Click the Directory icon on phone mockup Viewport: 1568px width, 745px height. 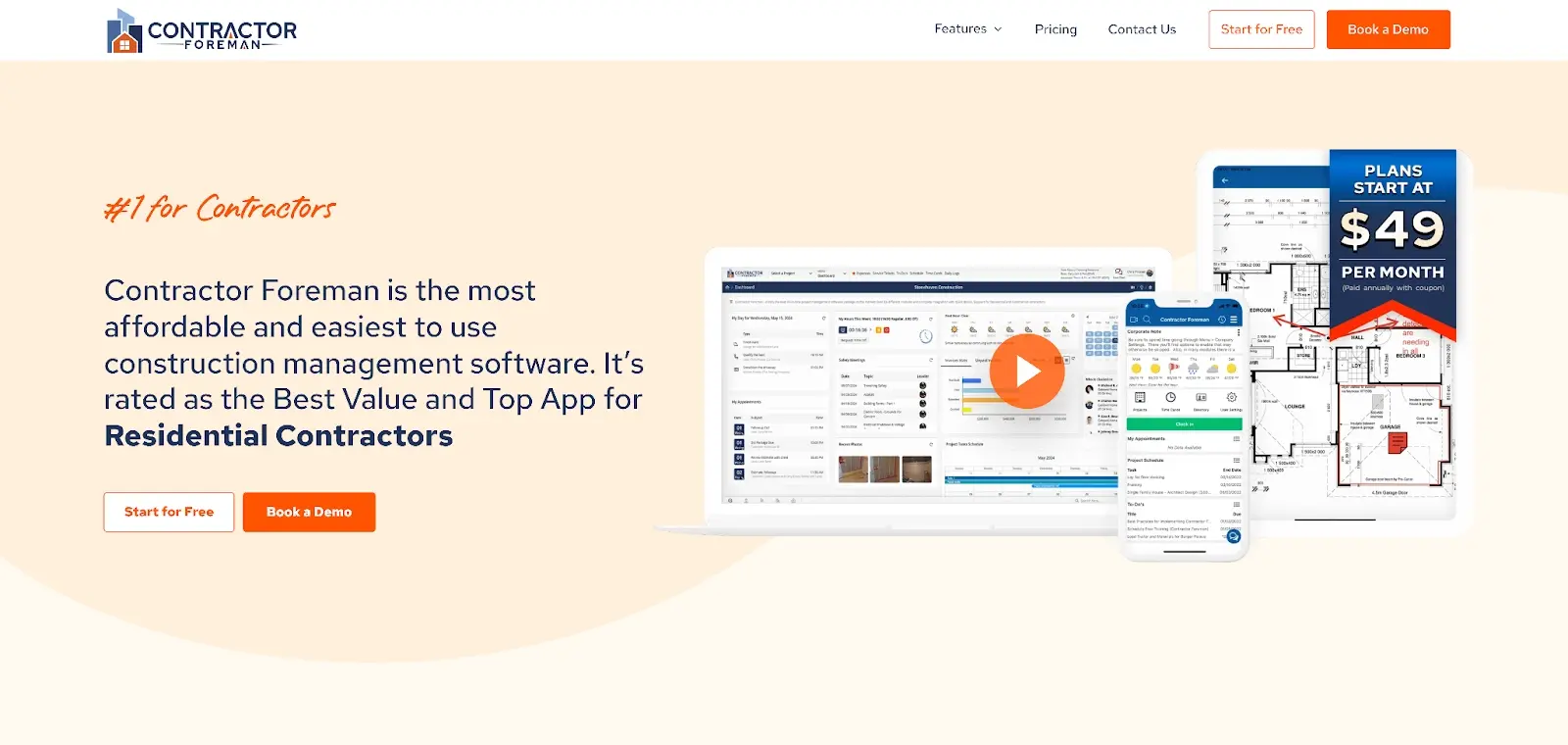(x=1200, y=398)
